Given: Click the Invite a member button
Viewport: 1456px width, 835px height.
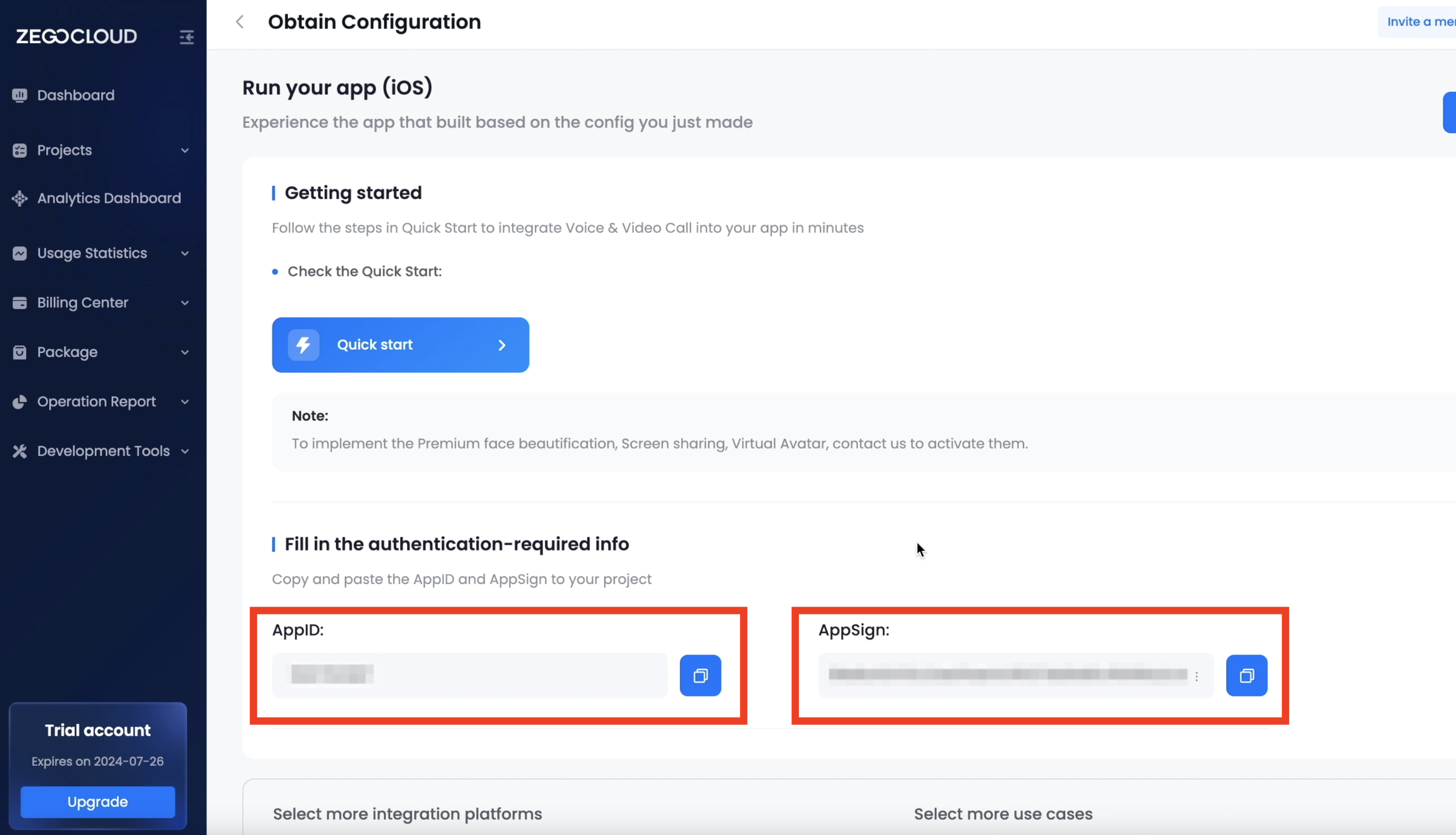Looking at the screenshot, I should point(1420,22).
